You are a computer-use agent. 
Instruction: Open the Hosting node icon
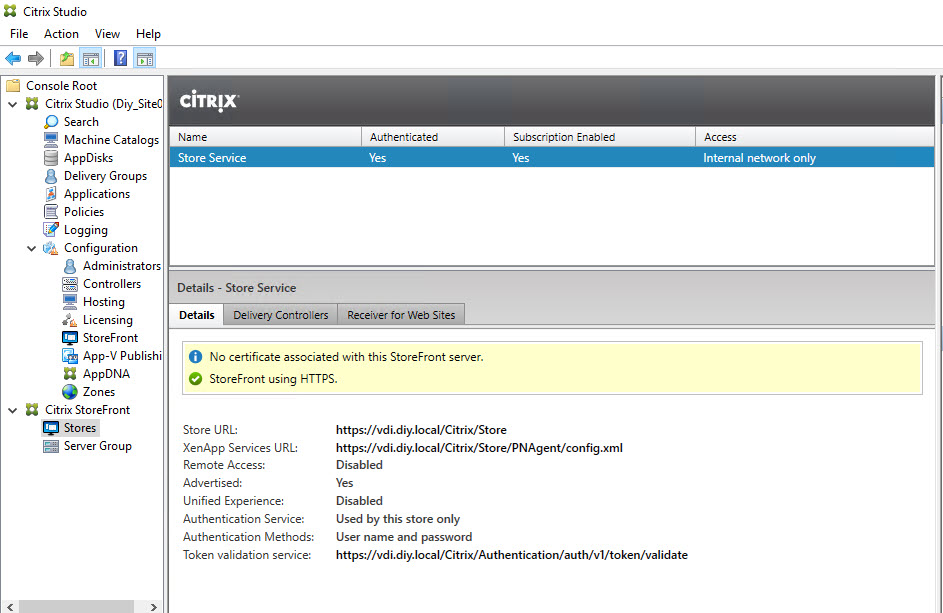(70, 302)
